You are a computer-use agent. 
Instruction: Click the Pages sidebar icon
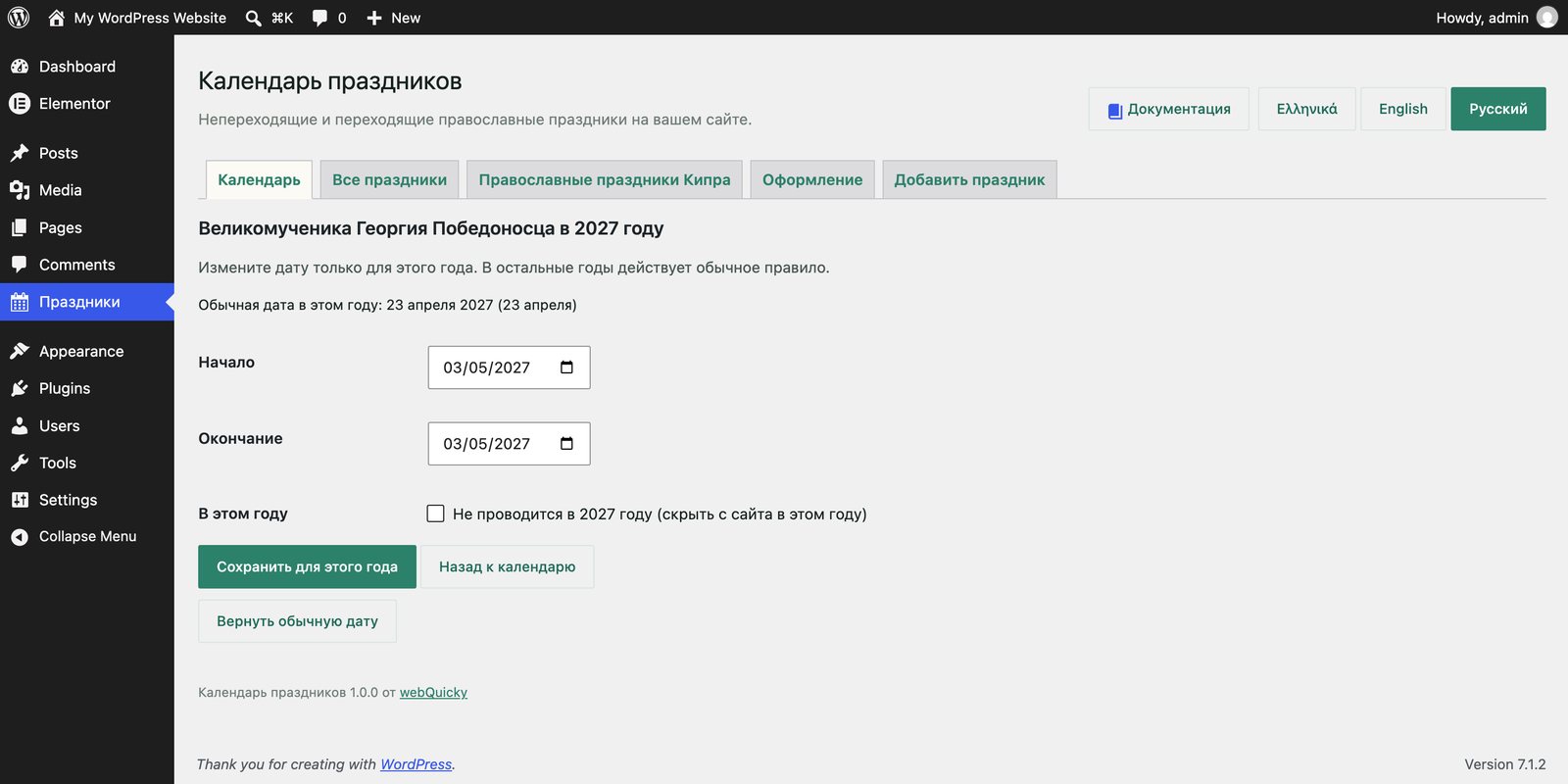coord(20,227)
